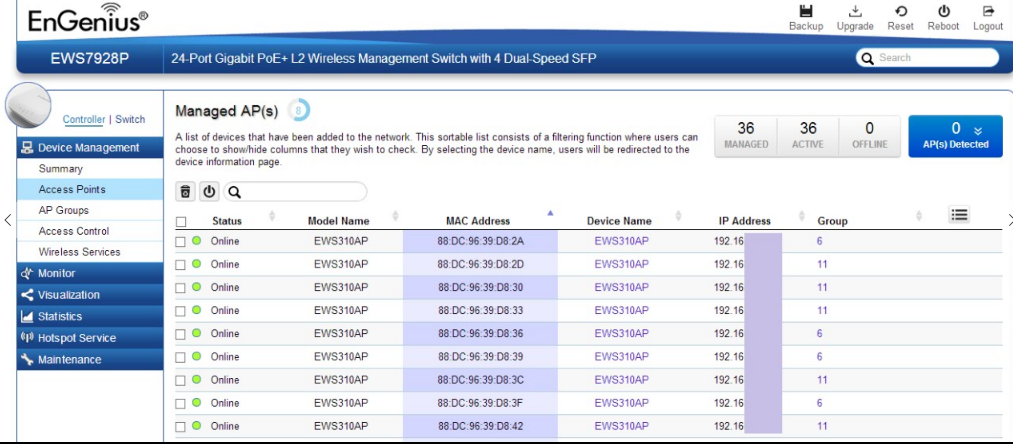The height and width of the screenshot is (444, 1013).
Task: Switch to the Controller tab
Action: 84,120
